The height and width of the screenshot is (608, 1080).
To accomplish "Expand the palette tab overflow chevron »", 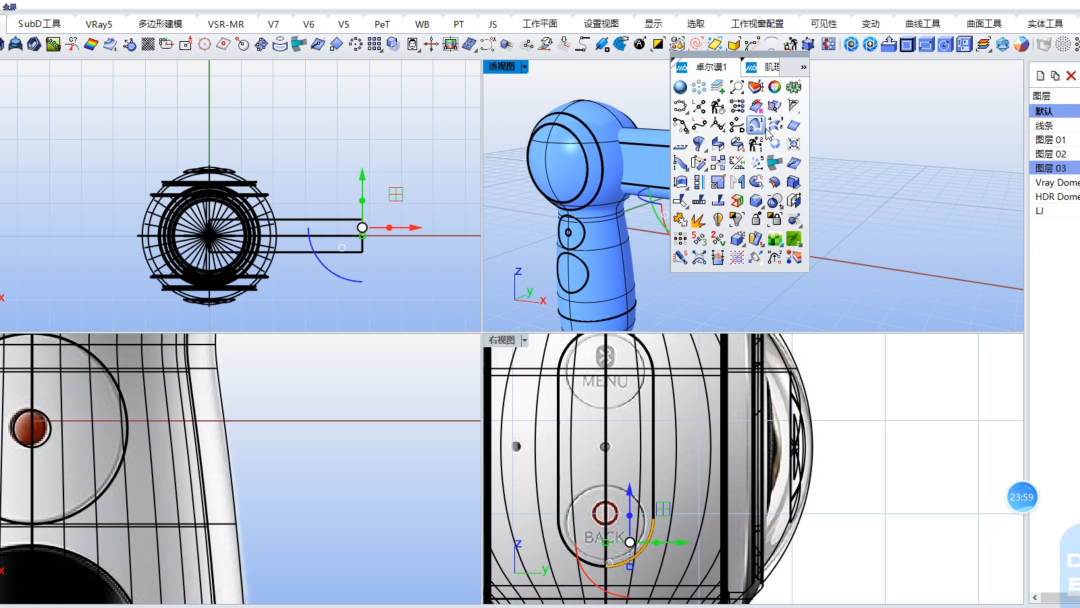I will coord(803,67).
